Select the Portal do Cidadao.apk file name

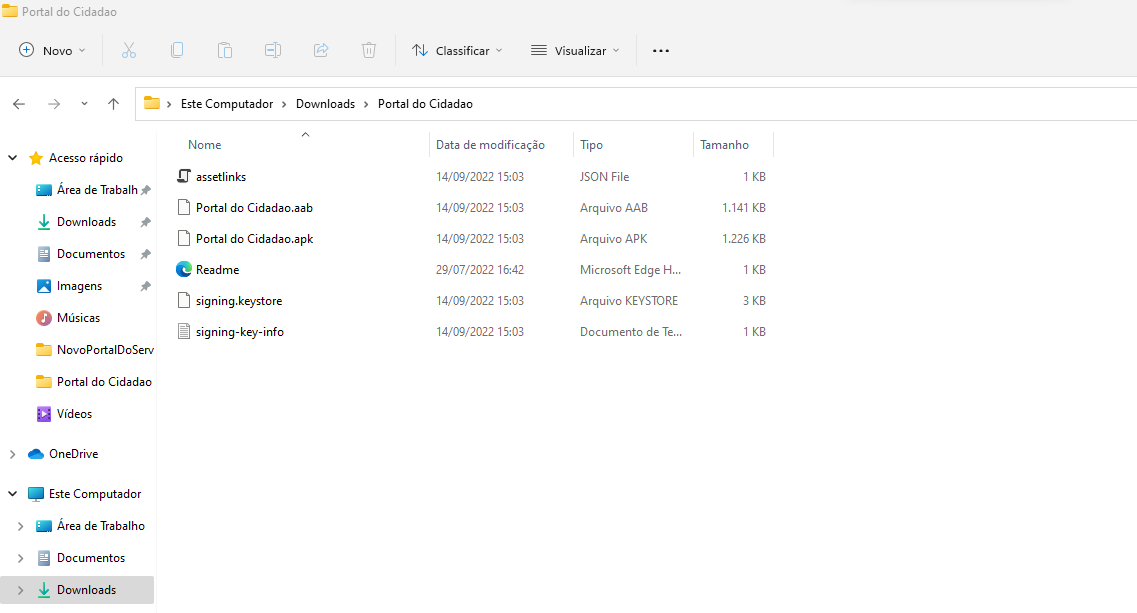[x=255, y=239]
